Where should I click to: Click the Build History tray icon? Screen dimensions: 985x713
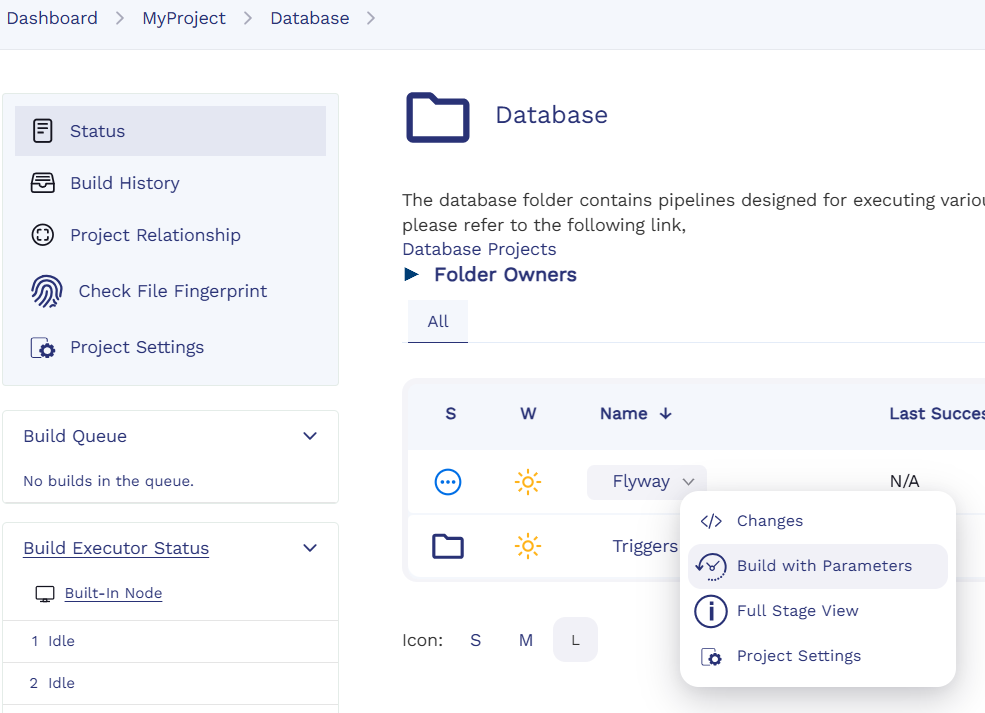click(42, 183)
